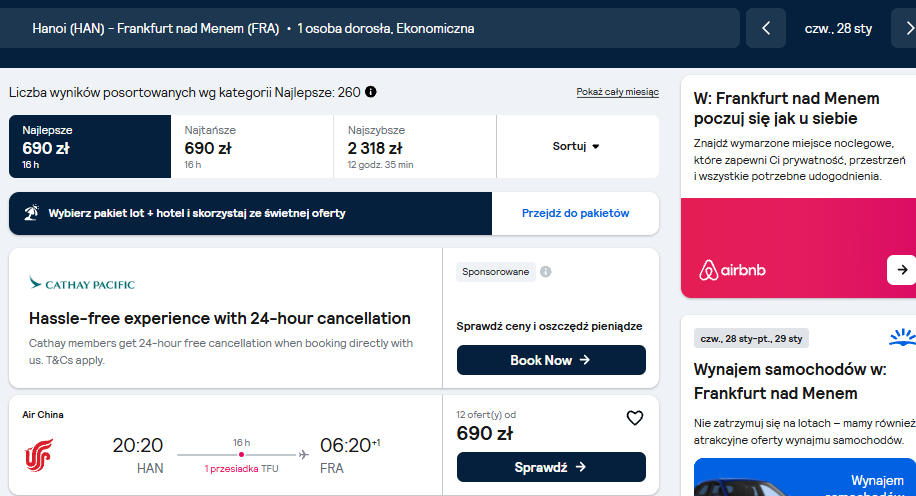Click '12 ofert(y) od' text
The height and width of the screenshot is (496, 916).
[x=486, y=415]
